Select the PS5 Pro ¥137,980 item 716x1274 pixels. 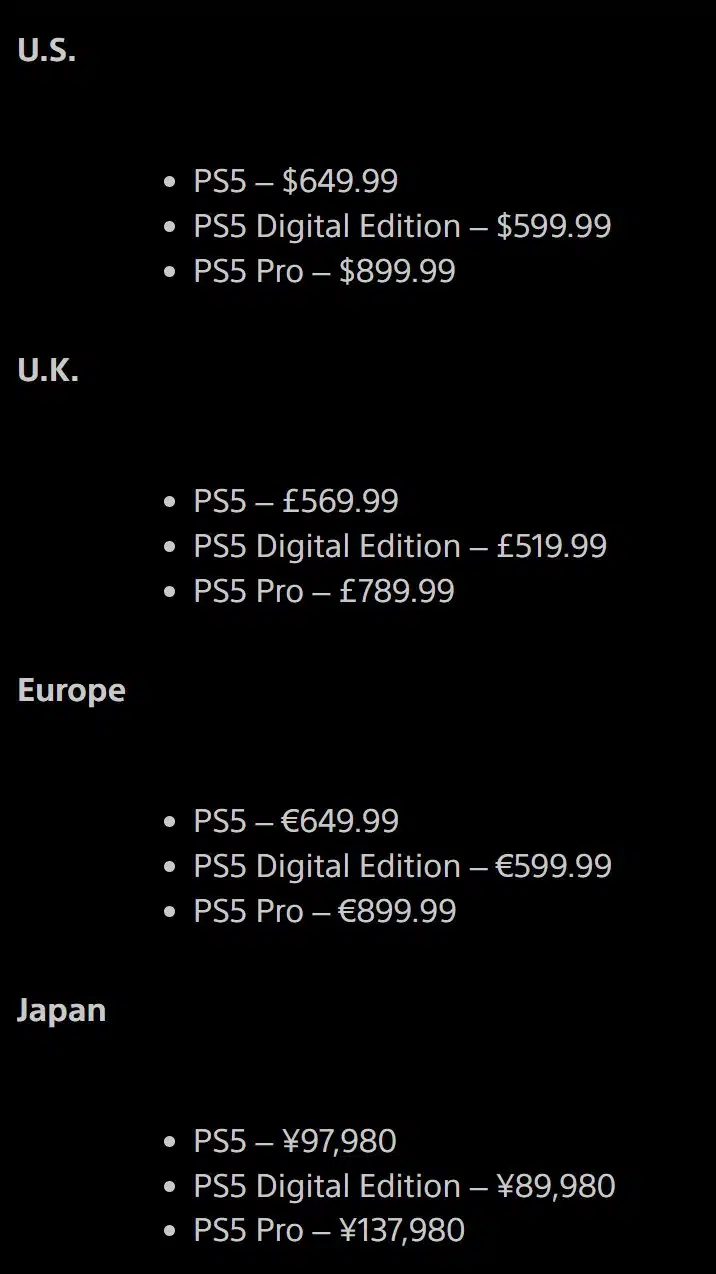click(x=329, y=1231)
